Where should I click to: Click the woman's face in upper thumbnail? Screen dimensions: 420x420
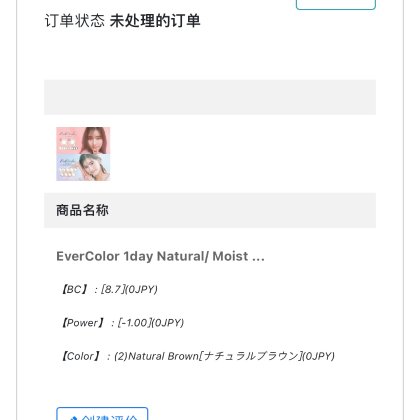pos(94,139)
